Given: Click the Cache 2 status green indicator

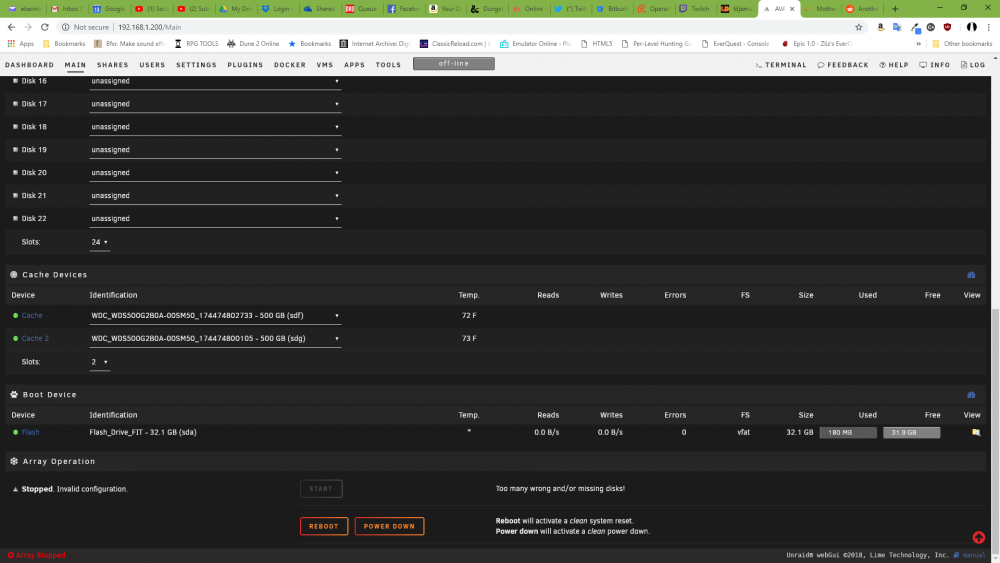Looking at the screenshot, I should point(15,339).
